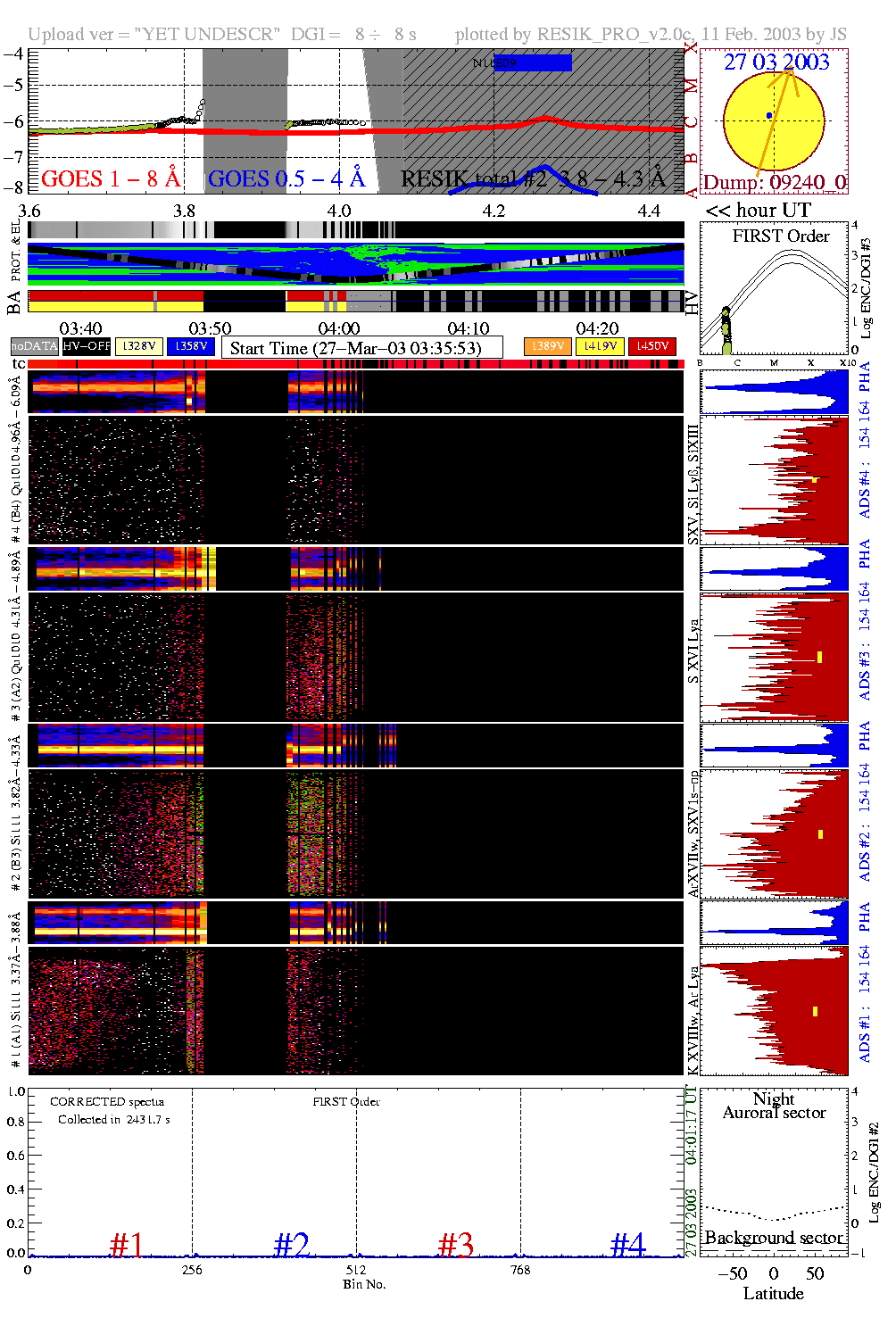
Task: Click the red #3 spectrum channel label
Action: click(456, 1244)
